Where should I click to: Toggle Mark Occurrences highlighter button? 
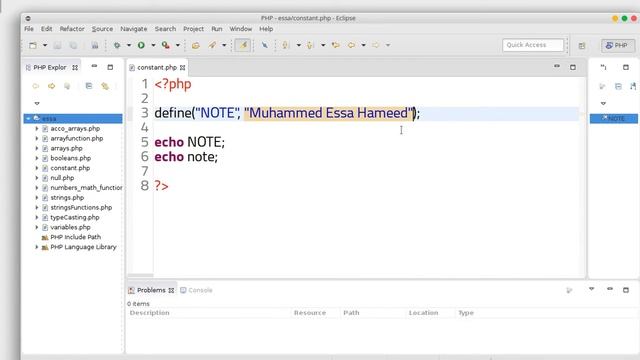click(243, 45)
